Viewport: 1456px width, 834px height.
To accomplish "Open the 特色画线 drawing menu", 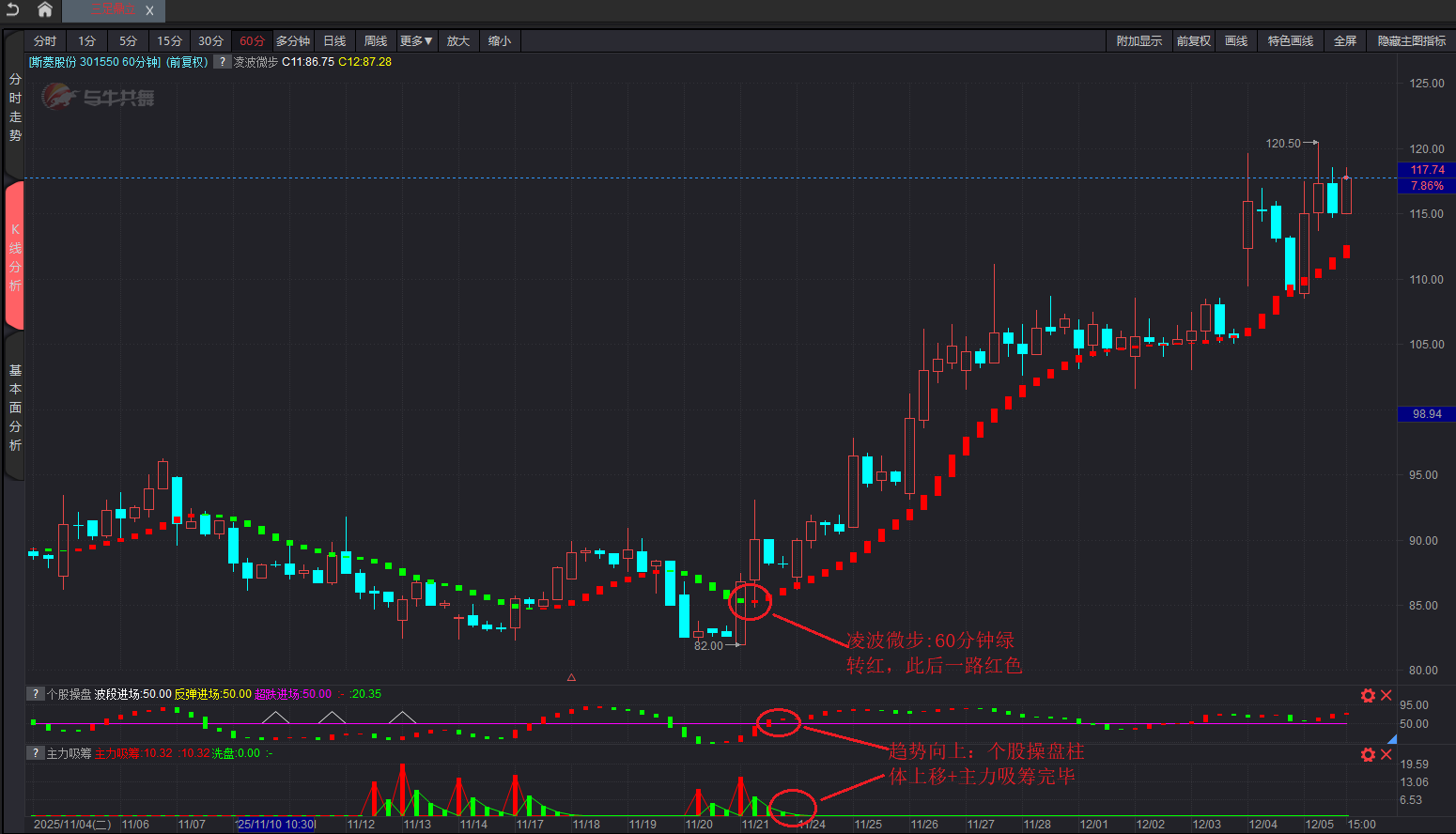I will coord(1290,41).
